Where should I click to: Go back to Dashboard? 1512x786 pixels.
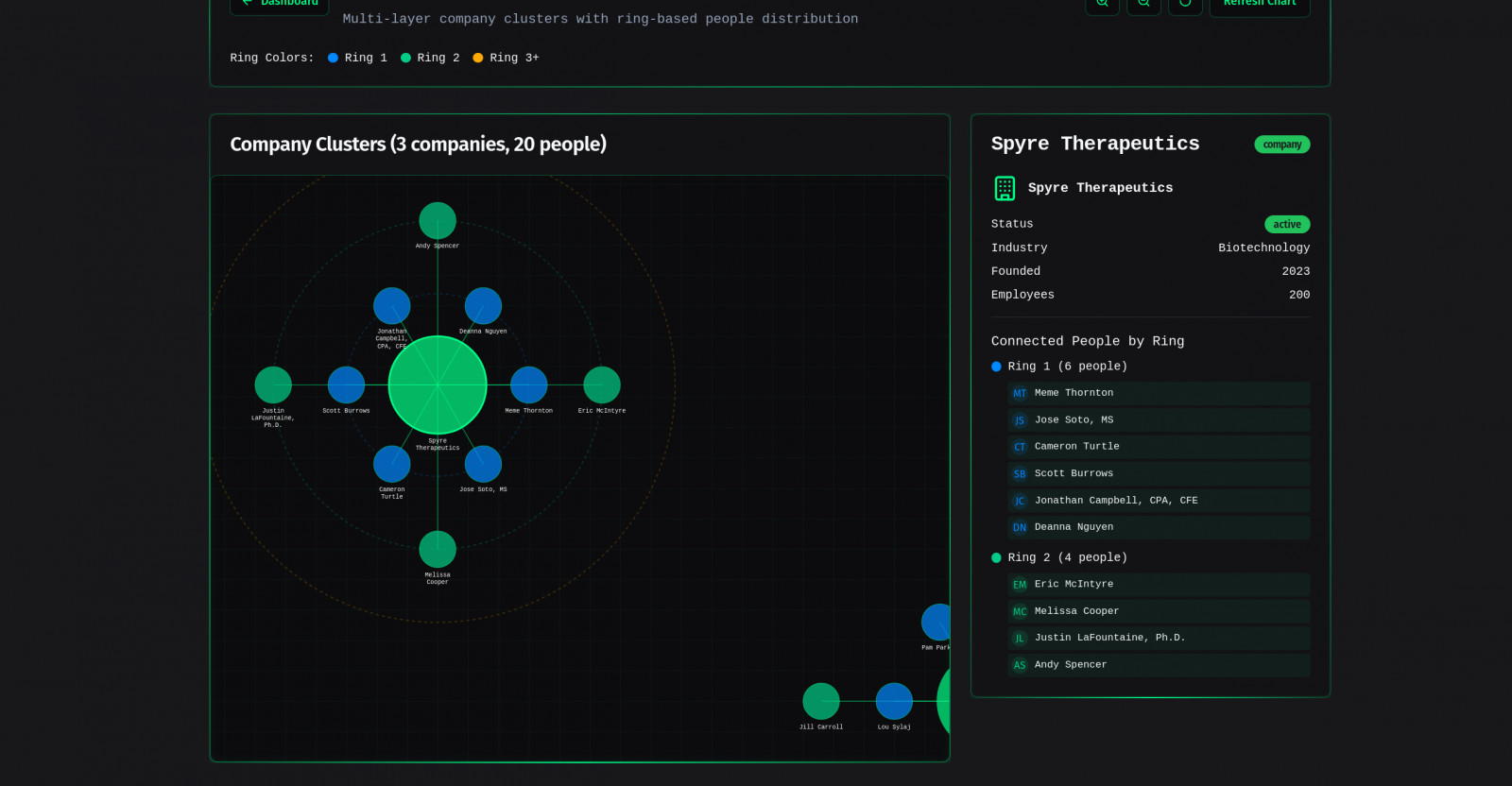tap(280, 4)
